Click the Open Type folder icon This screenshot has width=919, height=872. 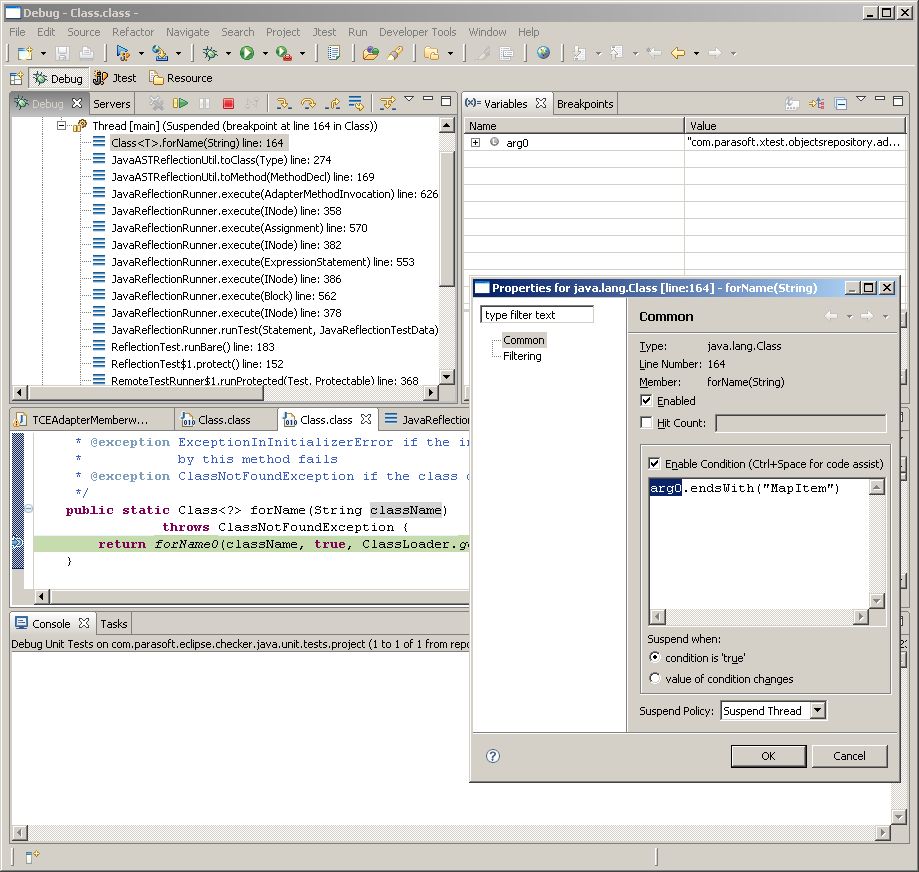pos(370,53)
